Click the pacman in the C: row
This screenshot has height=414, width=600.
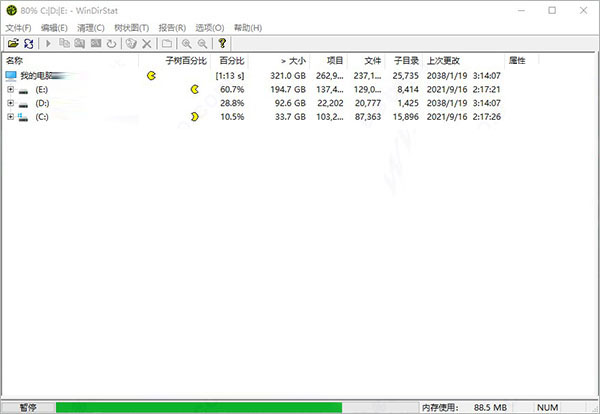tap(195, 117)
